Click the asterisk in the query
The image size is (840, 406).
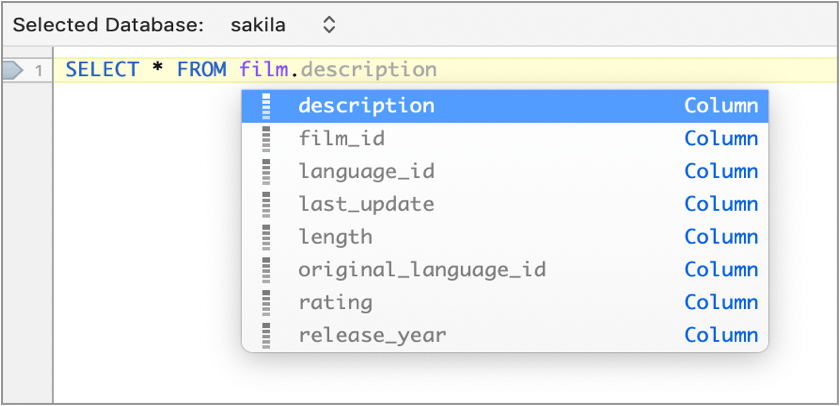pos(158,69)
